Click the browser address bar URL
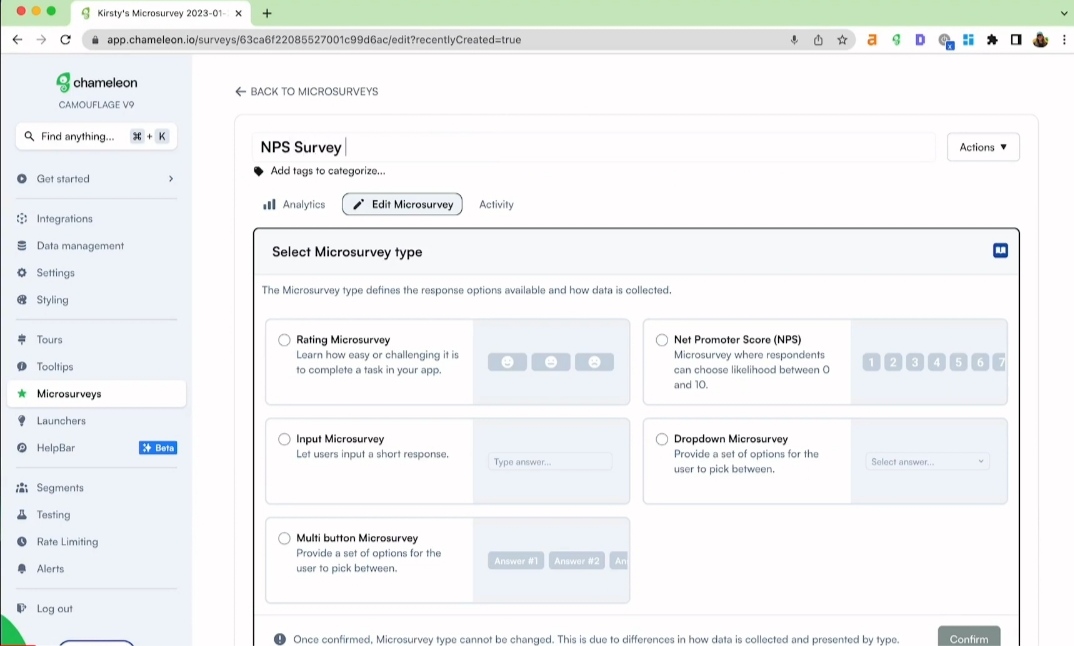This screenshot has width=1074, height=646. (x=314, y=40)
